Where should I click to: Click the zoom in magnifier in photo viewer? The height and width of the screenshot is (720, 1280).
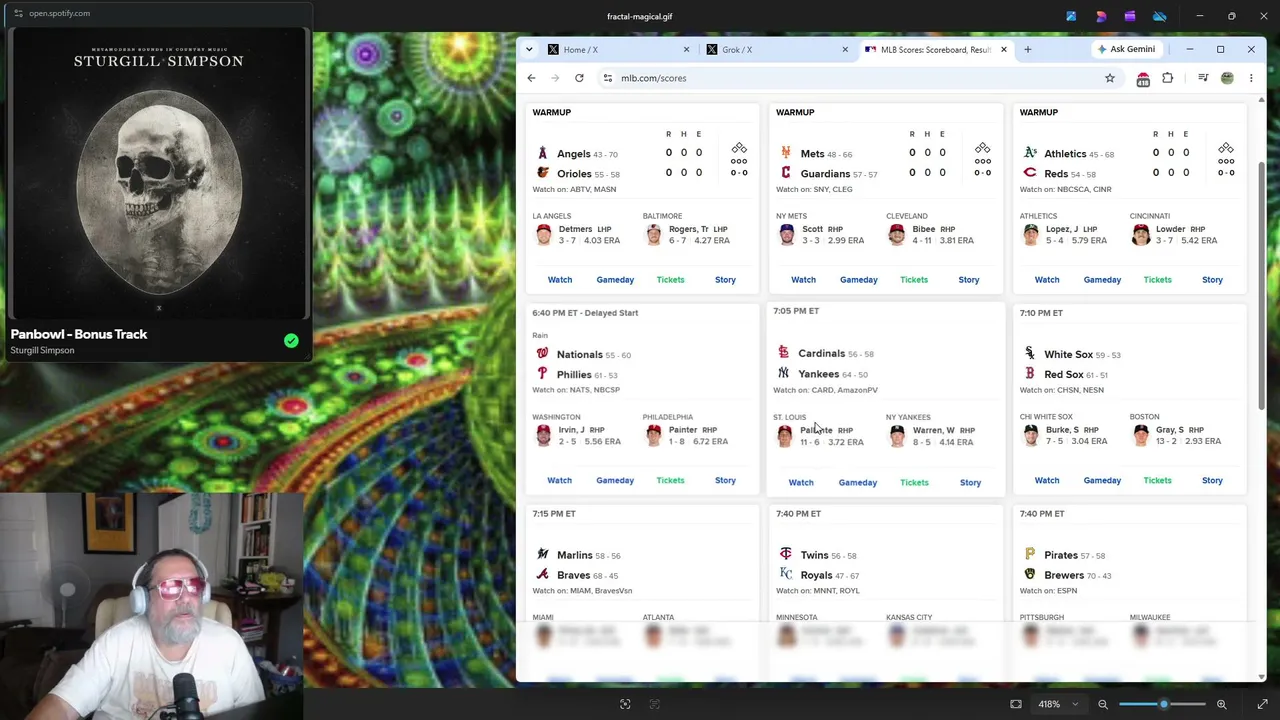1221,704
